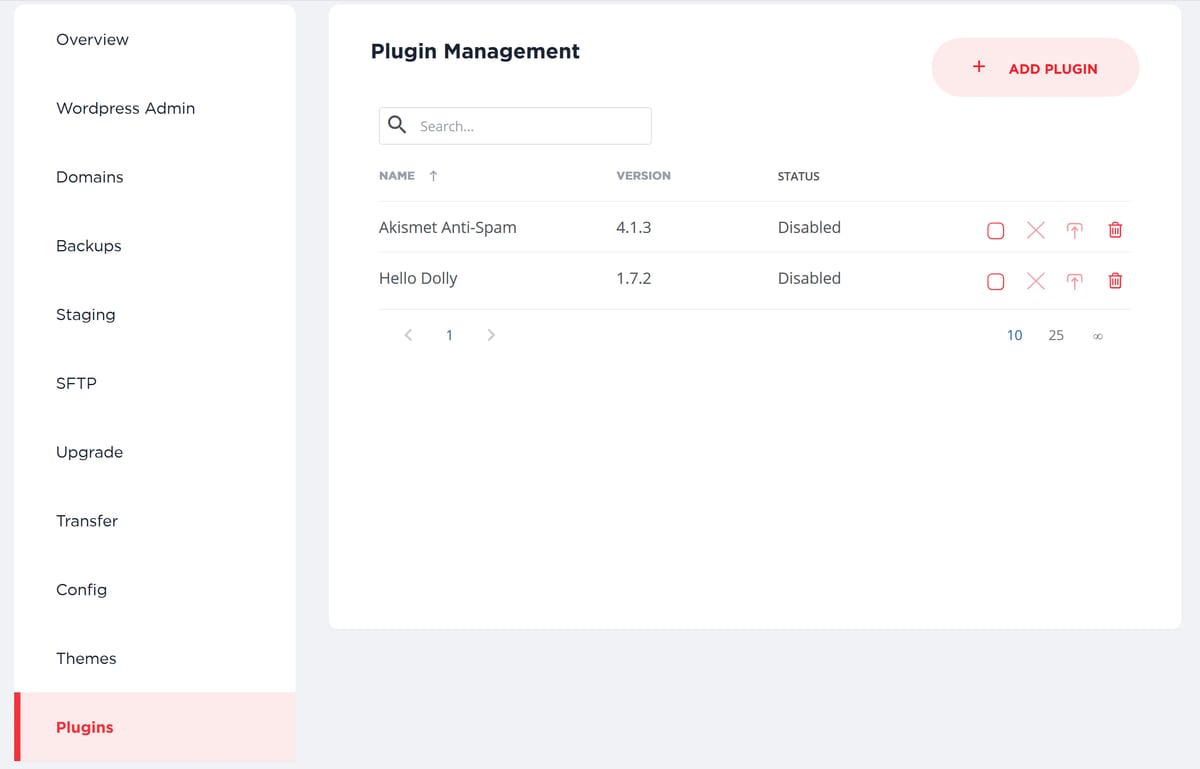Toggle the Akismet Anti-Spam checkbox
Viewport: 1200px width, 769px height.
tap(995, 231)
